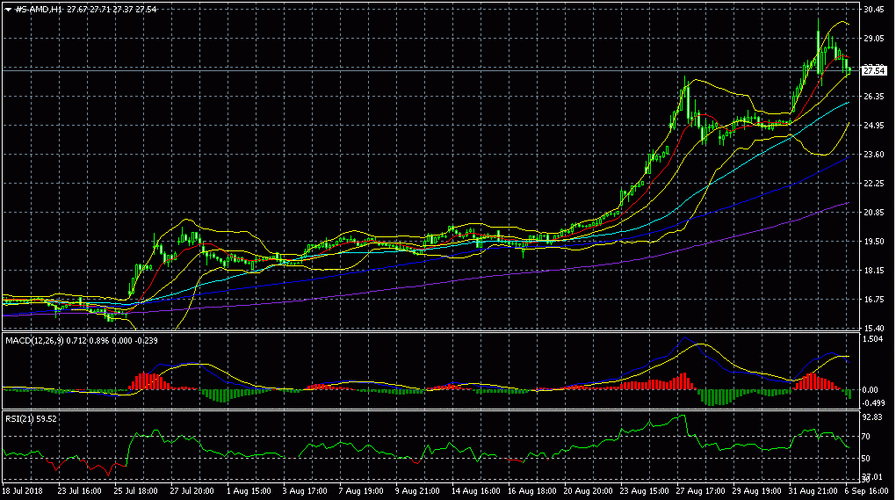This screenshot has width=896, height=500.
Task: Click the 27 Jul 20:00 time label
Action: point(192,491)
